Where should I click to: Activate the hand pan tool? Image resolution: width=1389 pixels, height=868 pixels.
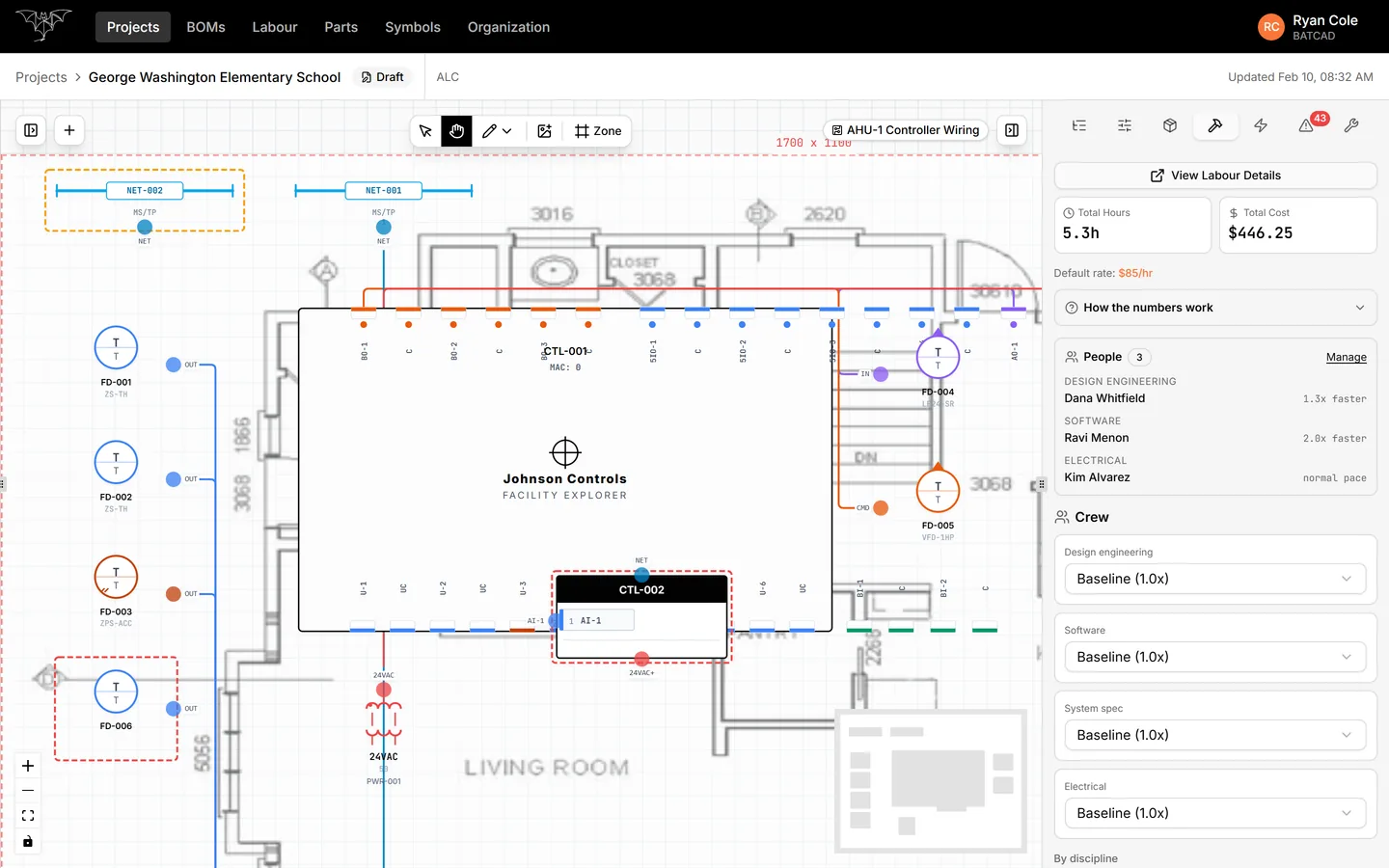pos(457,131)
